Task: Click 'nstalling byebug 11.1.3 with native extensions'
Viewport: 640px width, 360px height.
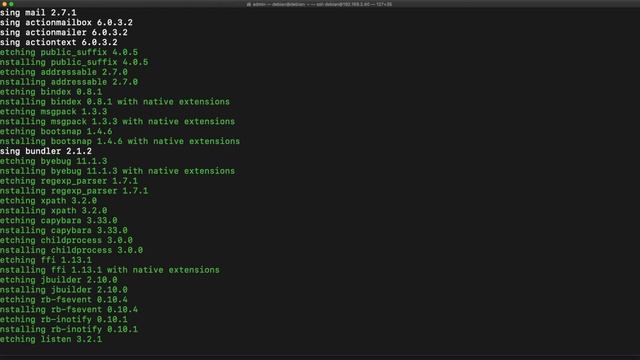Action: [x=118, y=171]
